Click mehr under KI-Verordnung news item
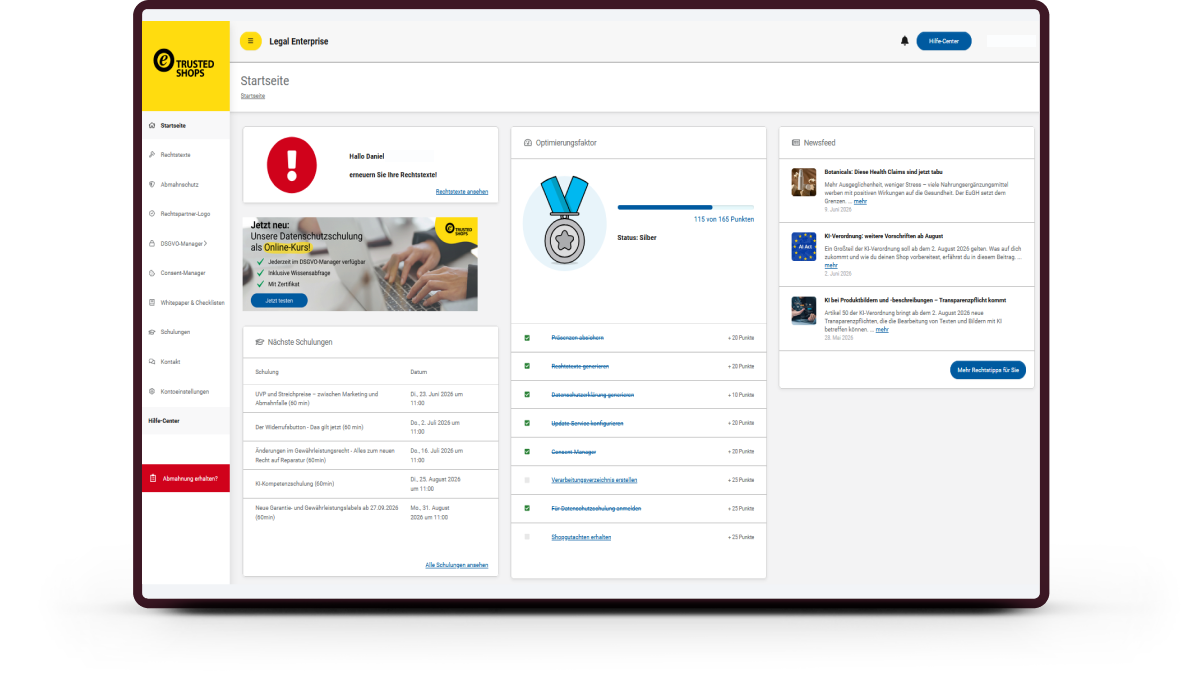The height and width of the screenshot is (683, 1199). point(831,265)
